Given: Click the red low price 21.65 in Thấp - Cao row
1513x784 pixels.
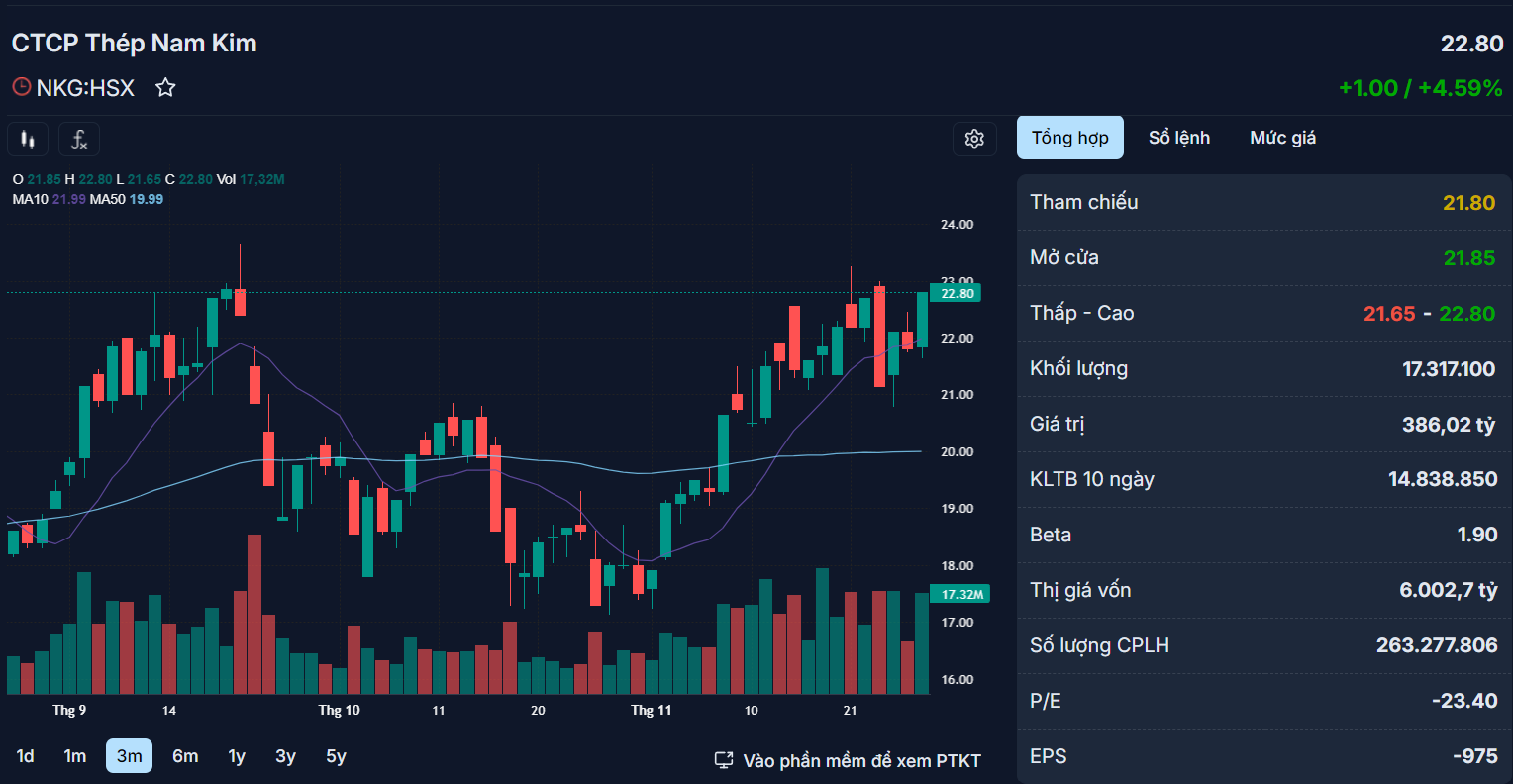Looking at the screenshot, I should pyautogui.click(x=1389, y=314).
